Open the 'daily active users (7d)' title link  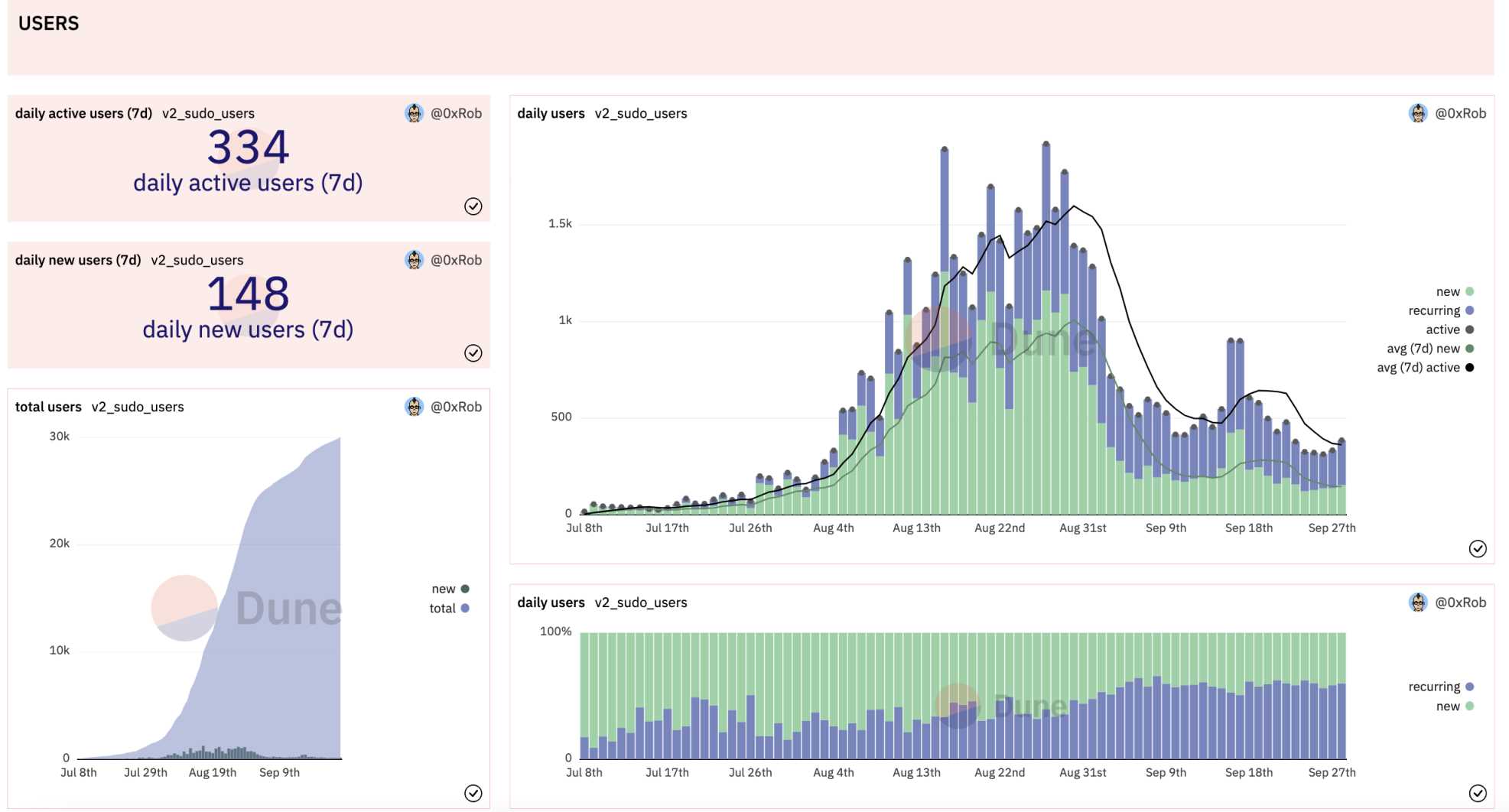[83, 113]
